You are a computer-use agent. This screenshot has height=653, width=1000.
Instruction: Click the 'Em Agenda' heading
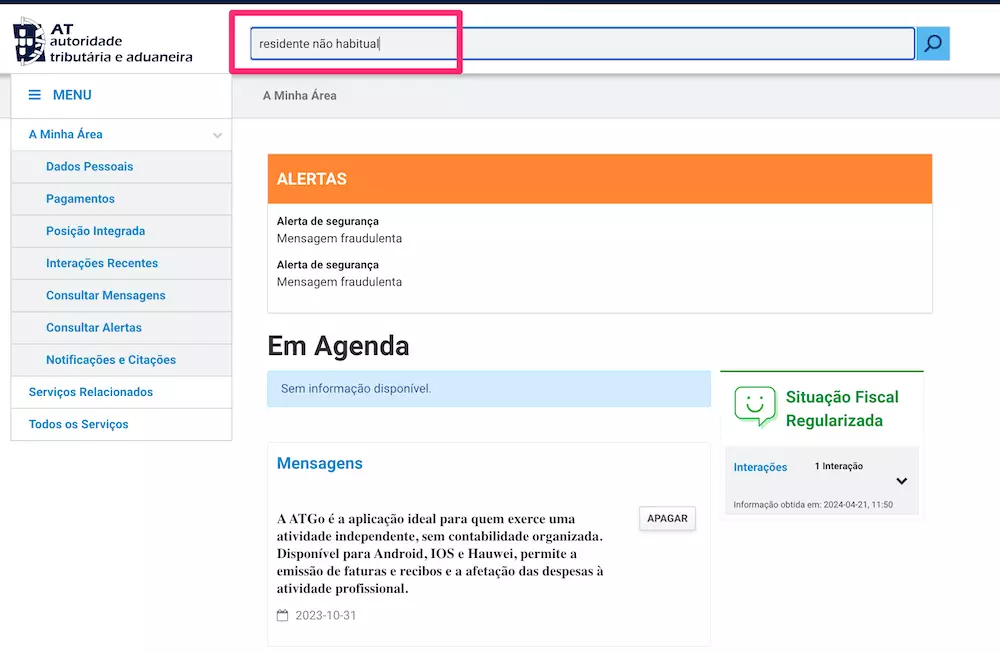click(x=338, y=346)
